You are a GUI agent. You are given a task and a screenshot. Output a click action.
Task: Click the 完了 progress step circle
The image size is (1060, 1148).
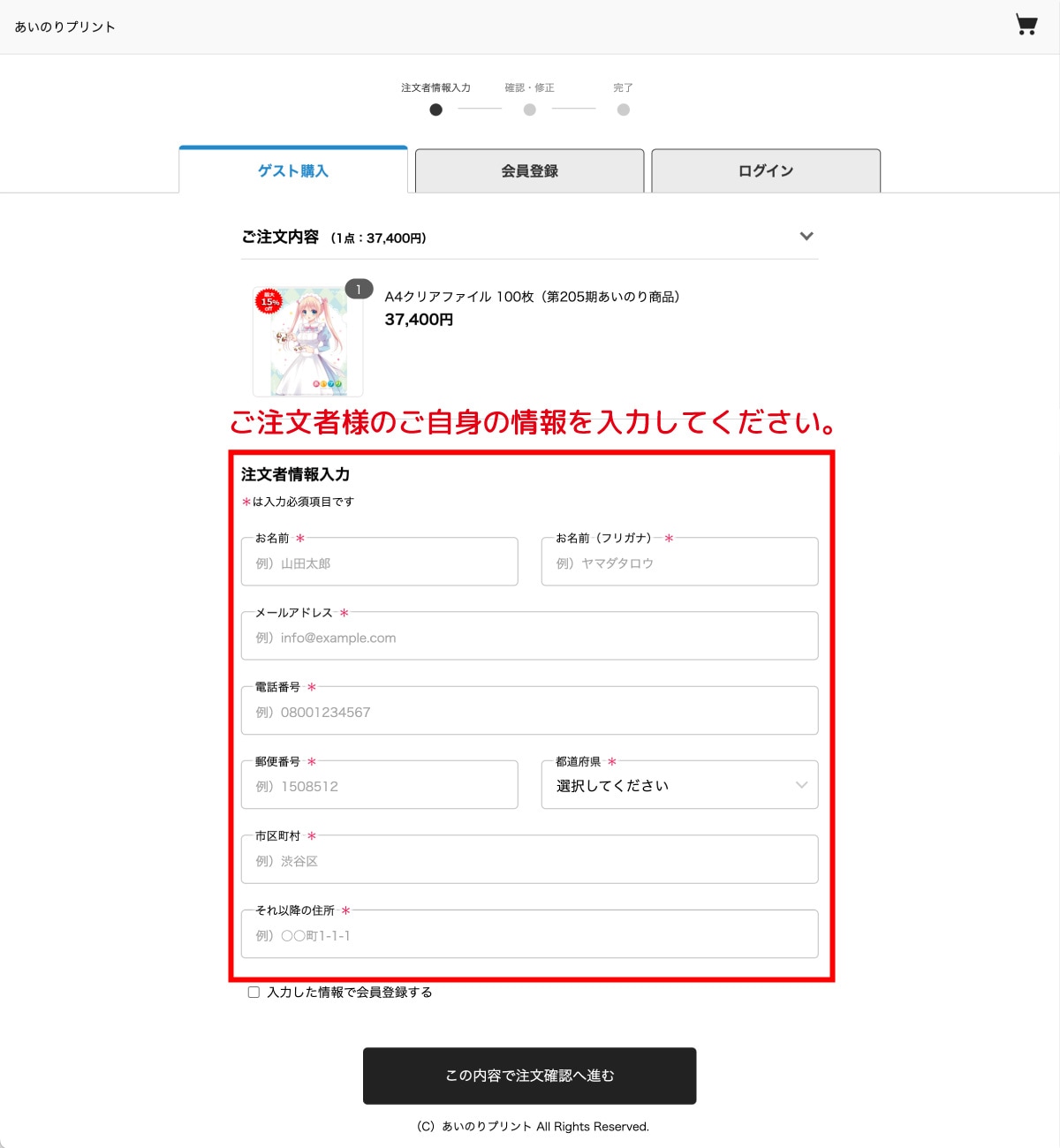[x=625, y=110]
